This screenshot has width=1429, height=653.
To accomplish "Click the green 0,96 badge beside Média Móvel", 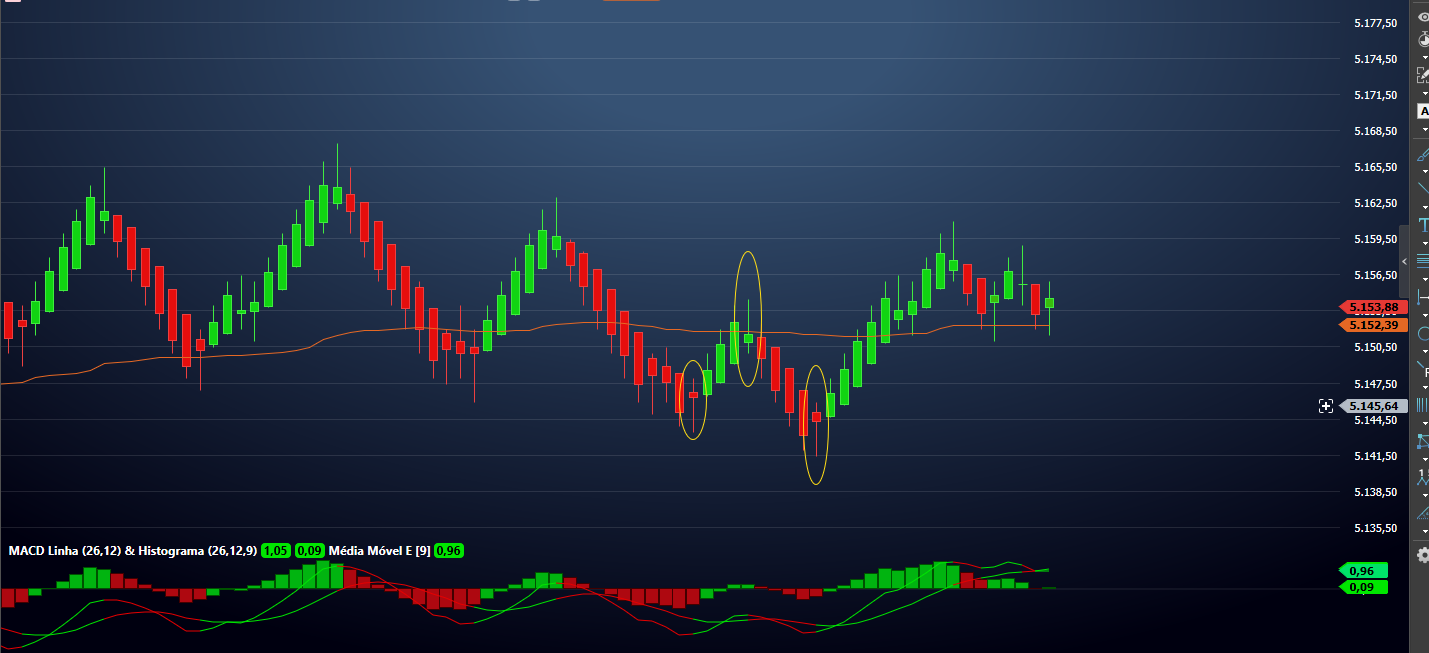I will click(x=449, y=551).
